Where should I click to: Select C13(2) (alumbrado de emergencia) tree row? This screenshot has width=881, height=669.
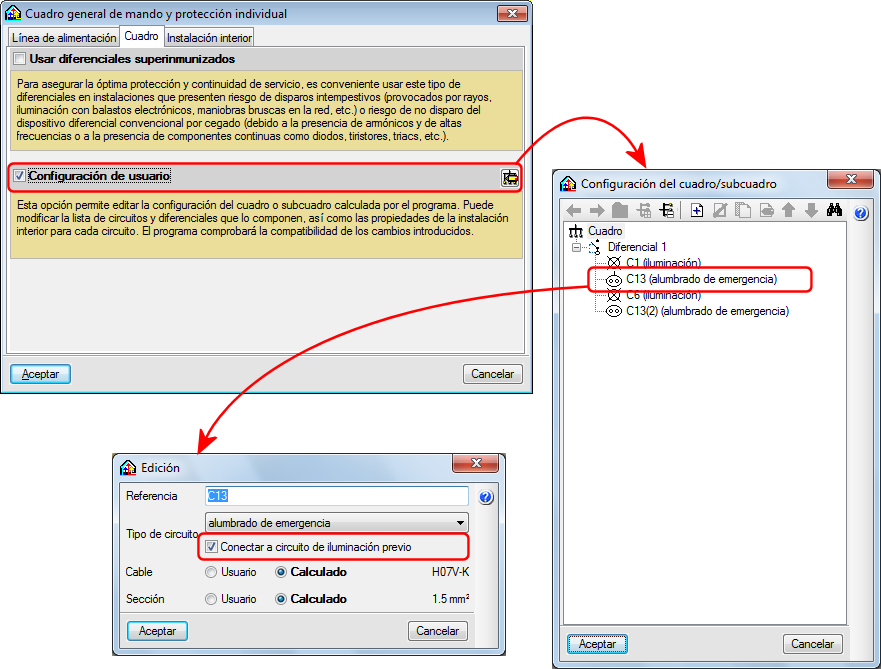tap(707, 311)
